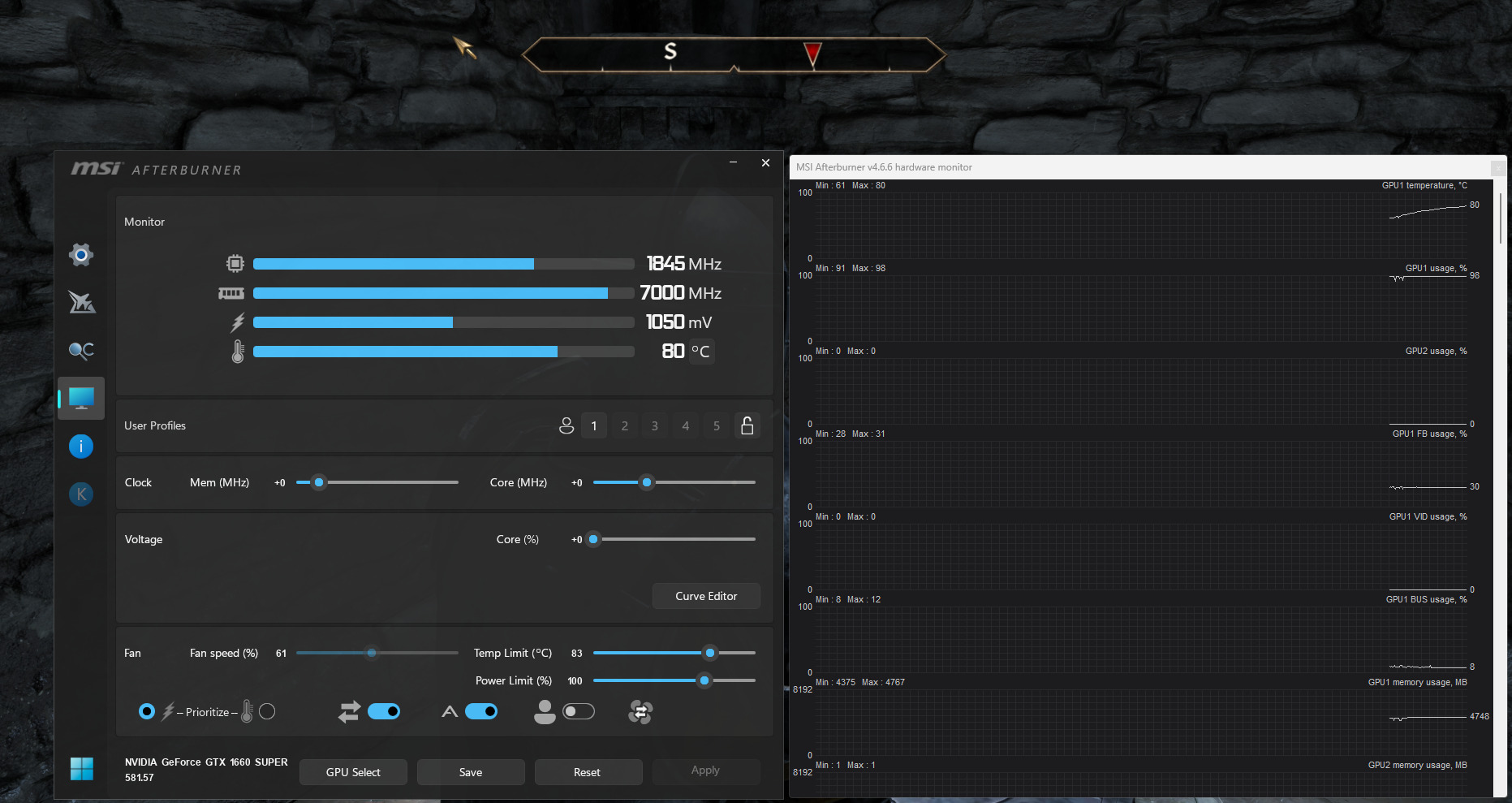1512x803 pixels.
Task: Click the Mem (MHz) clock slider handle
Action: pyautogui.click(x=319, y=482)
